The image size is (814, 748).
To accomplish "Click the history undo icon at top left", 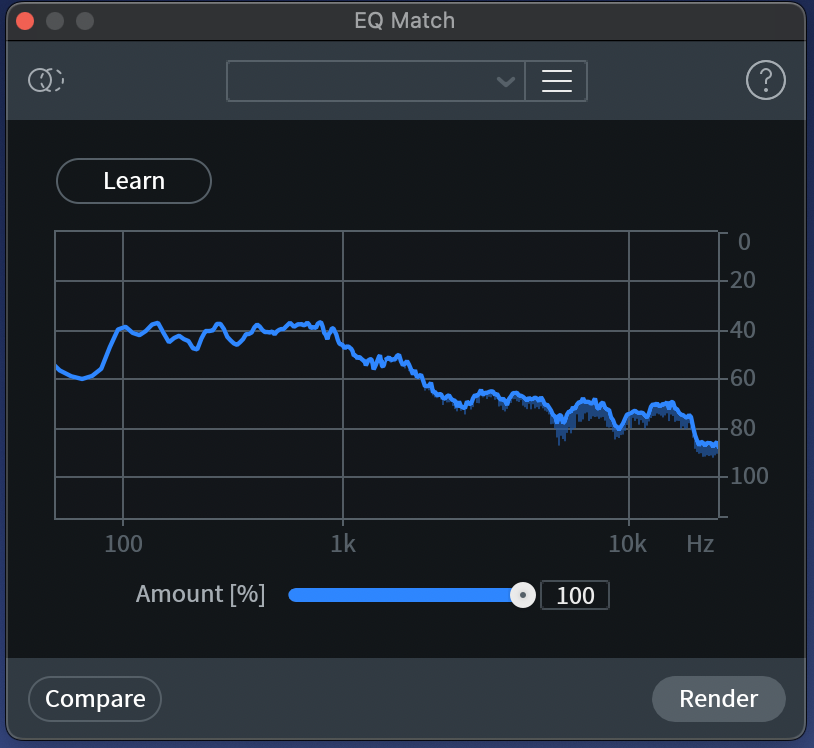I will (46, 80).
